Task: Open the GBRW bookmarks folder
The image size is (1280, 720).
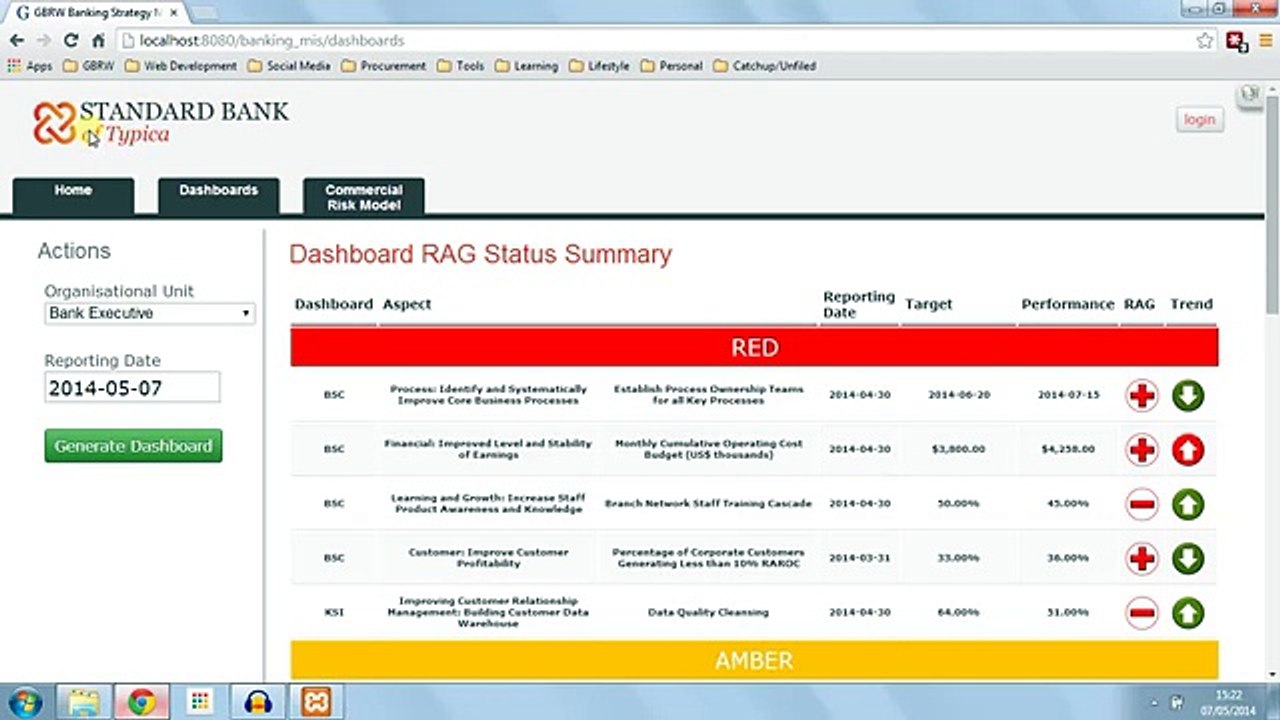Action: coord(88,66)
